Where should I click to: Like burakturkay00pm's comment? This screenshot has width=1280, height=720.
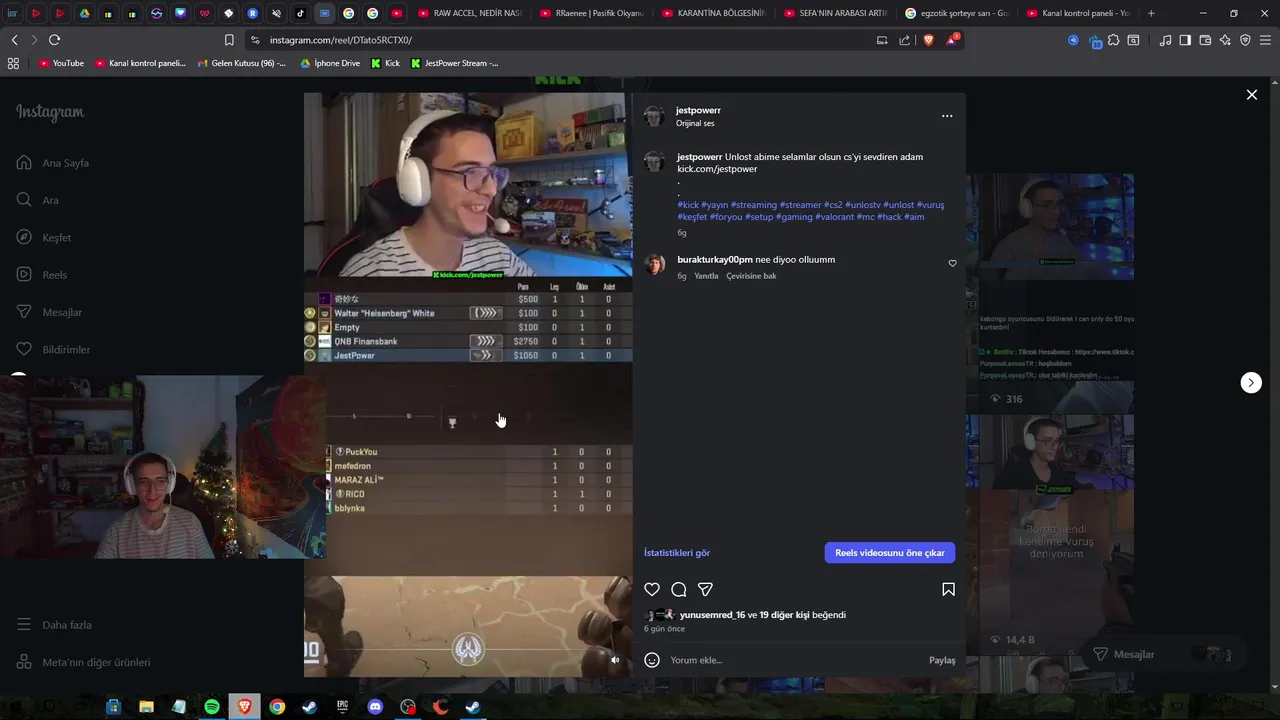[952, 264]
